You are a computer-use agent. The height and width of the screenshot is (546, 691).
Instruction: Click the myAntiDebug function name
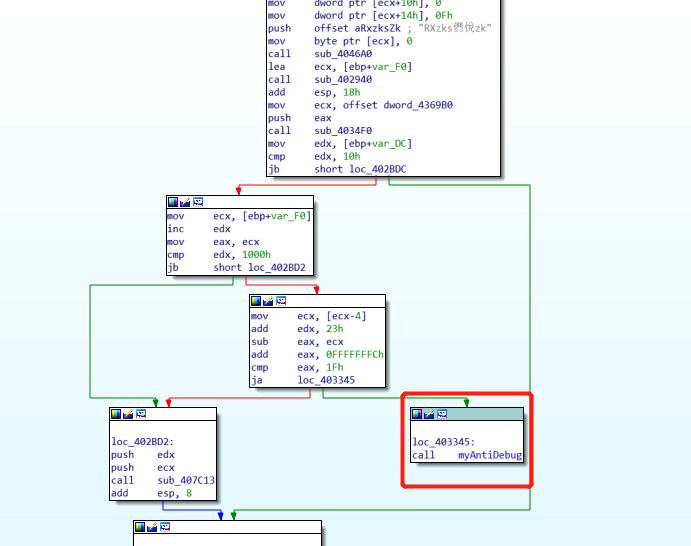490,455
